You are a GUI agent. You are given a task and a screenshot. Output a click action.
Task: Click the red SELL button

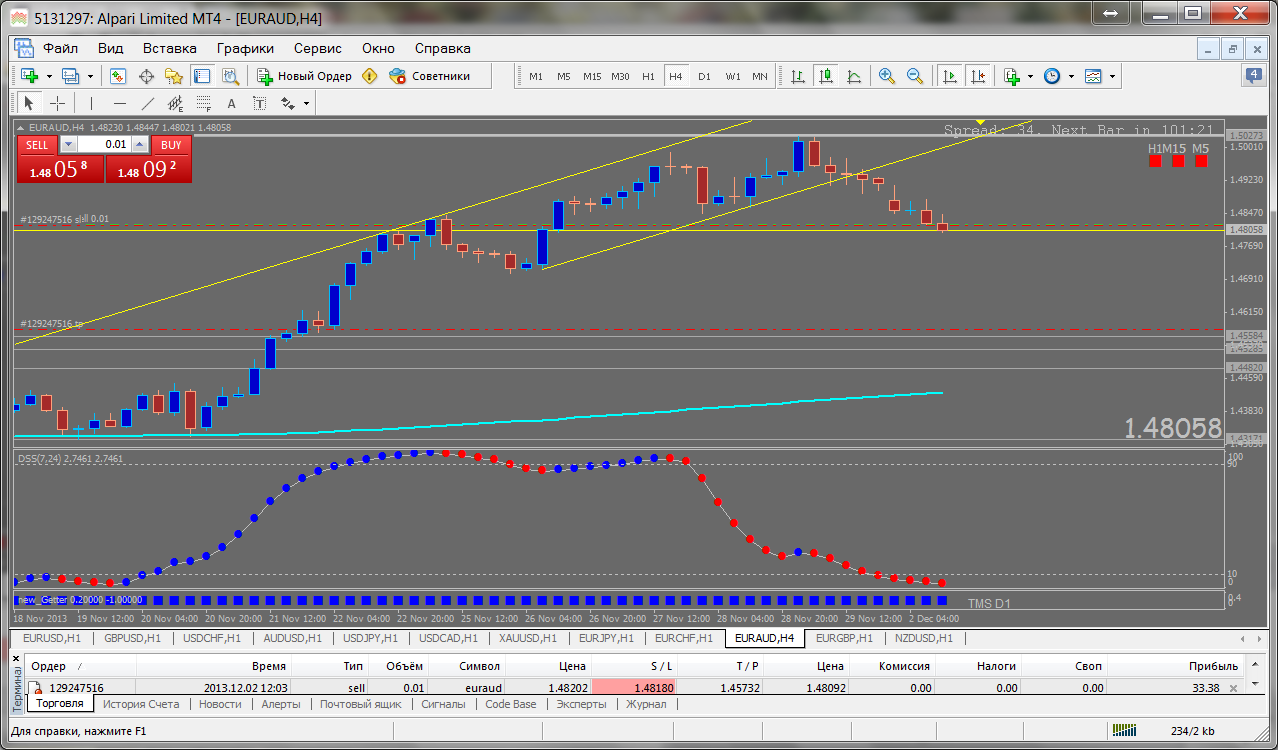click(39, 145)
